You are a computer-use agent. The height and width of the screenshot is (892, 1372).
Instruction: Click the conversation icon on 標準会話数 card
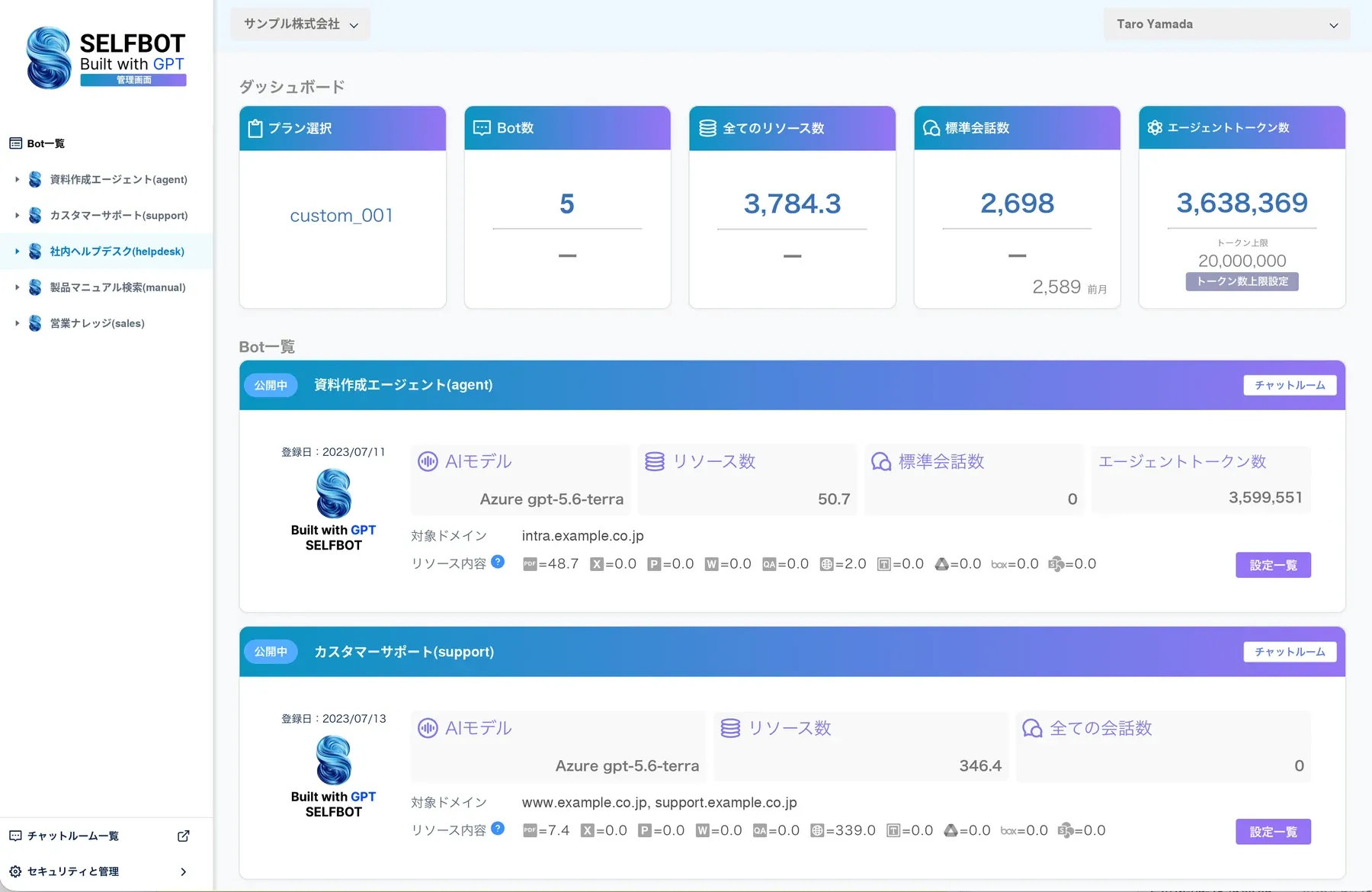pyautogui.click(x=931, y=128)
